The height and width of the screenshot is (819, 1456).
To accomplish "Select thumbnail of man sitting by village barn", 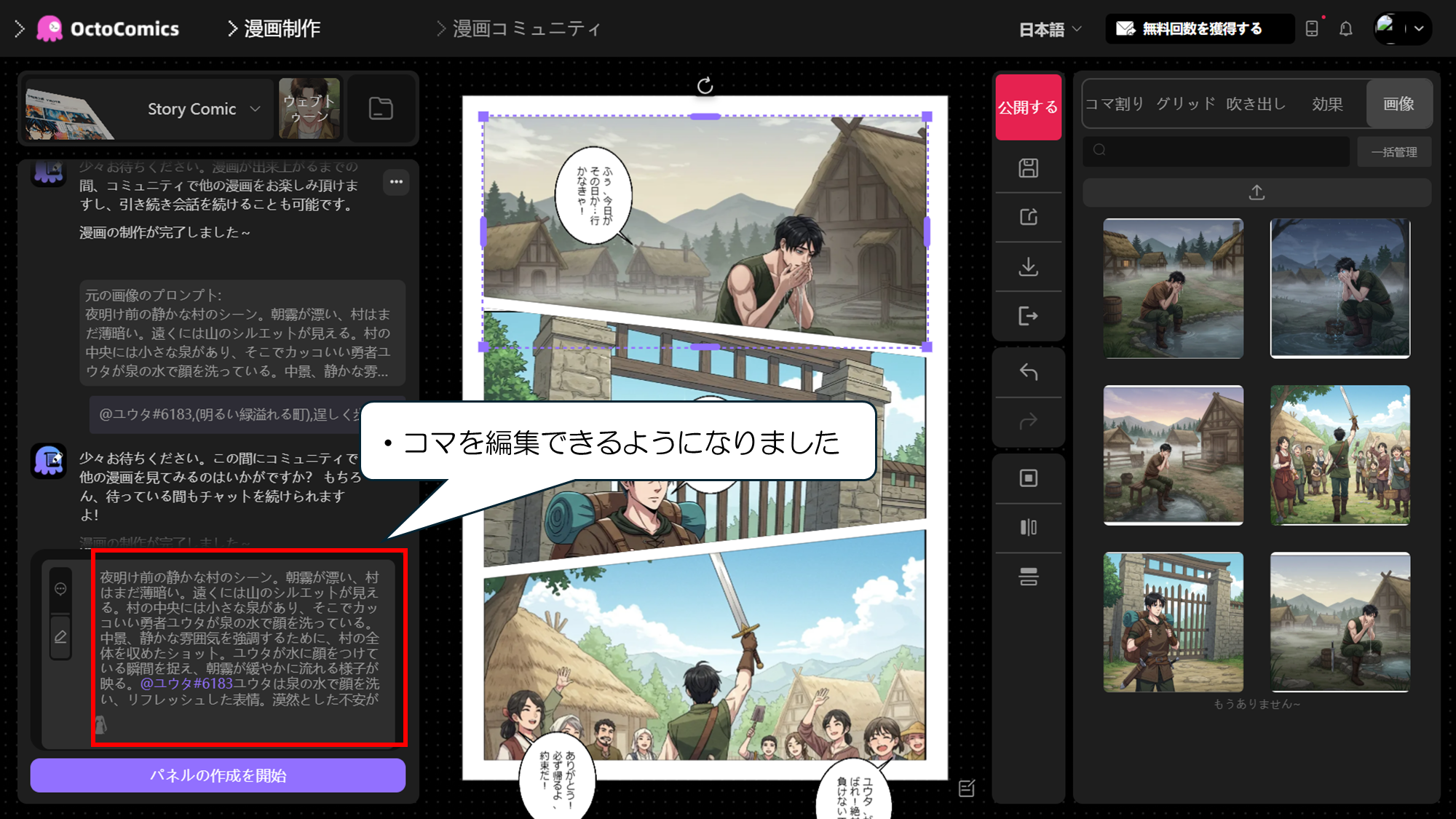I will [1174, 455].
